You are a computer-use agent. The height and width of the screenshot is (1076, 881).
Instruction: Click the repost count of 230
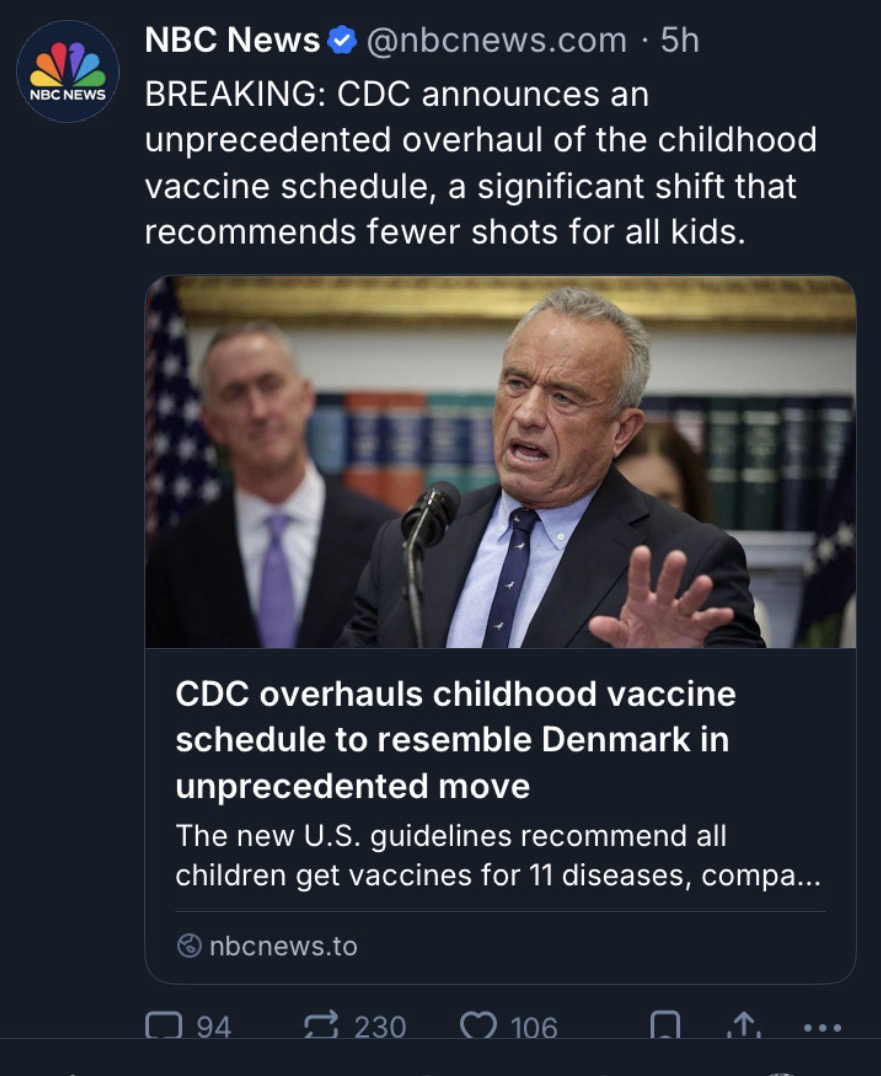pos(380,1027)
